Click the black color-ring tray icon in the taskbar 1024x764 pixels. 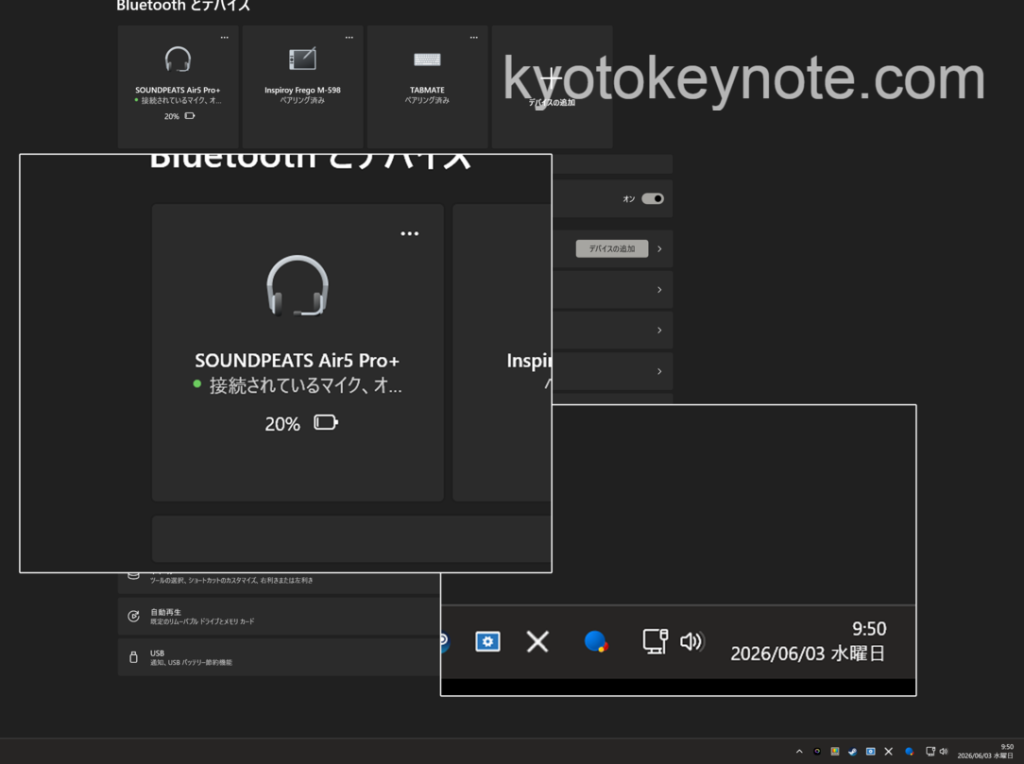click(817, 752)
